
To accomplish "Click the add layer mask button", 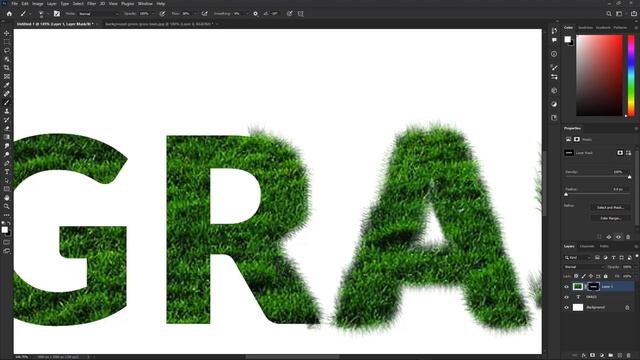I will point(593,356).
